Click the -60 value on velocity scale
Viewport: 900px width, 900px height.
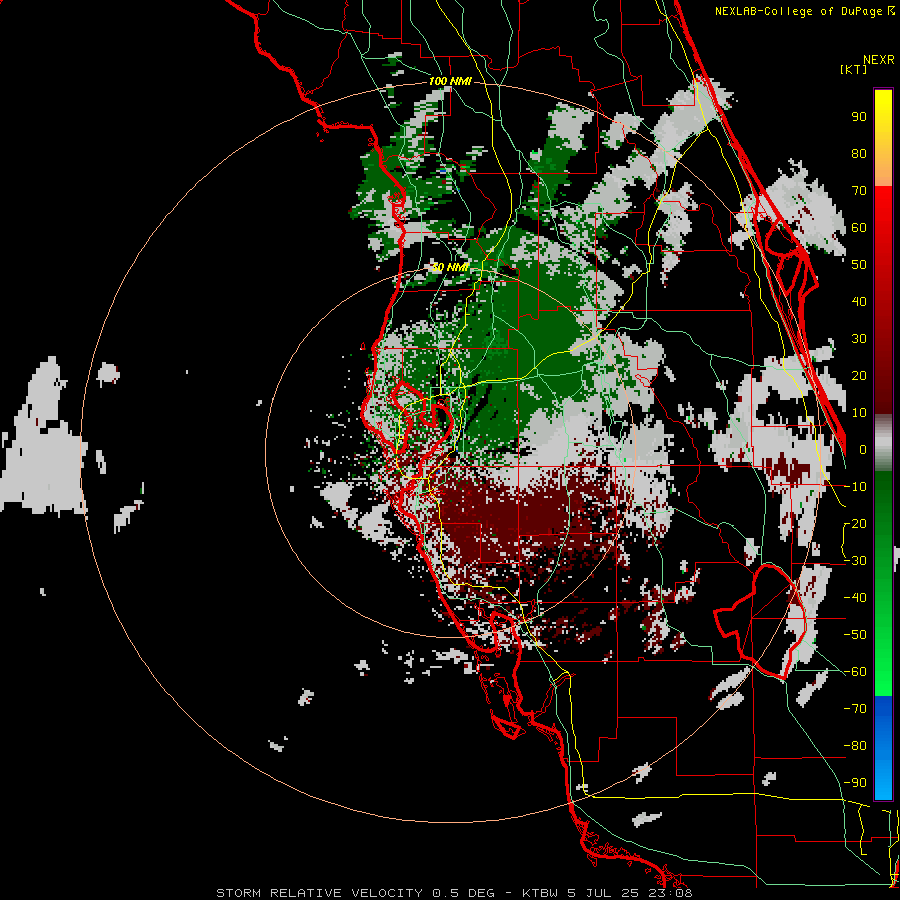coord(855,672)
